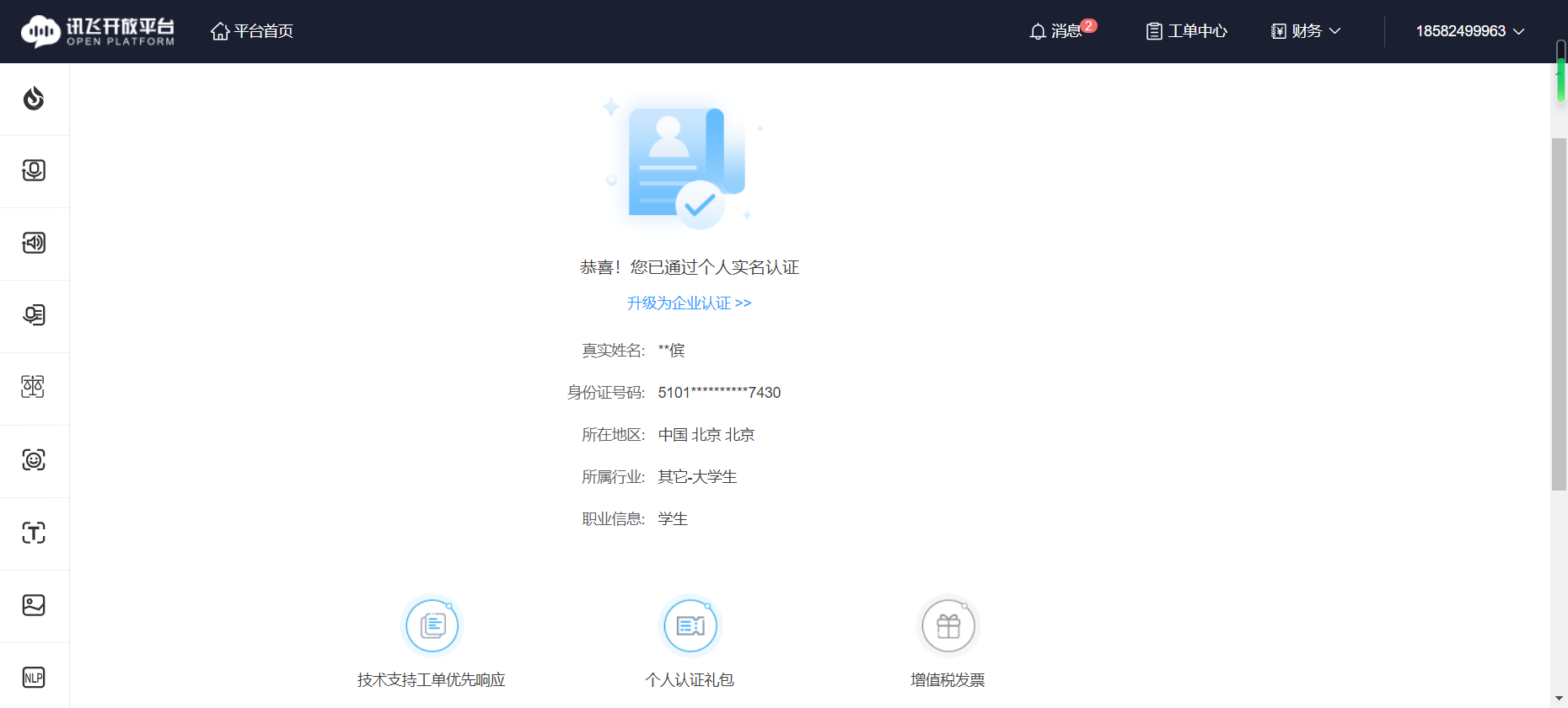Open the framed letter T sidebar icon
Screen dimensions: 1568x708
(x=34, y=533)
